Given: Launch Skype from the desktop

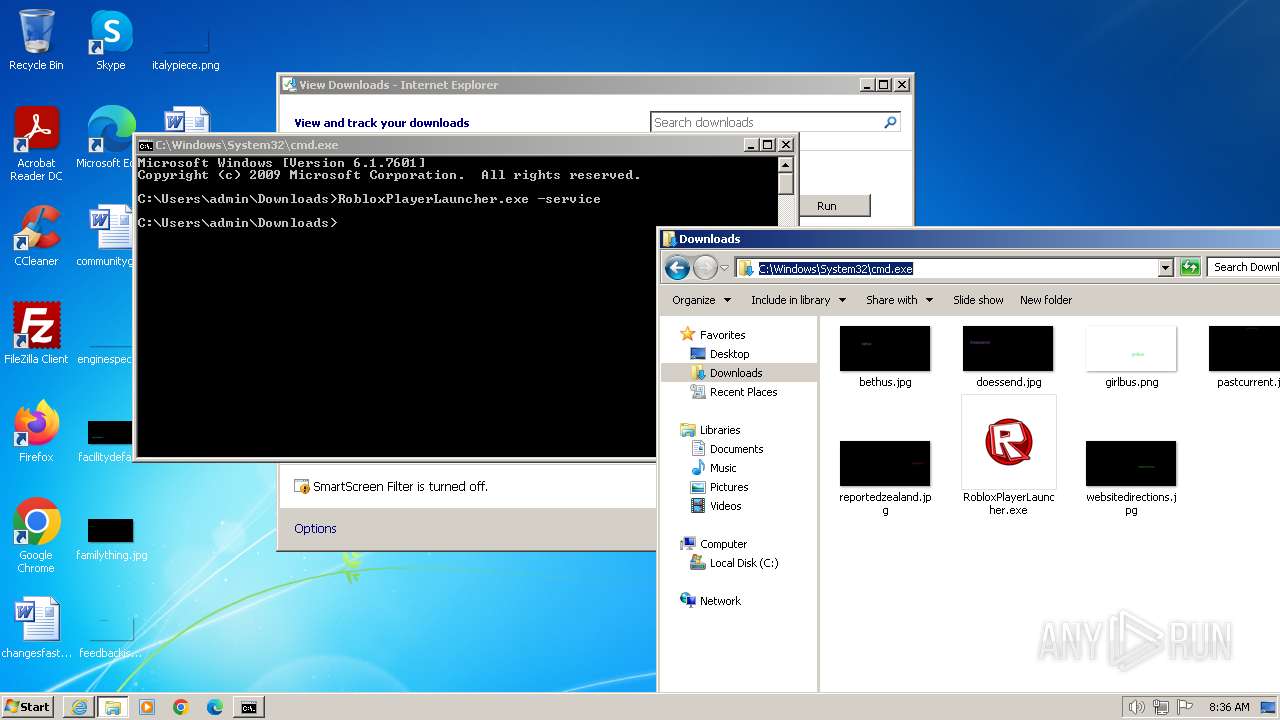Looking at the screenshot, I should (110, 40).
